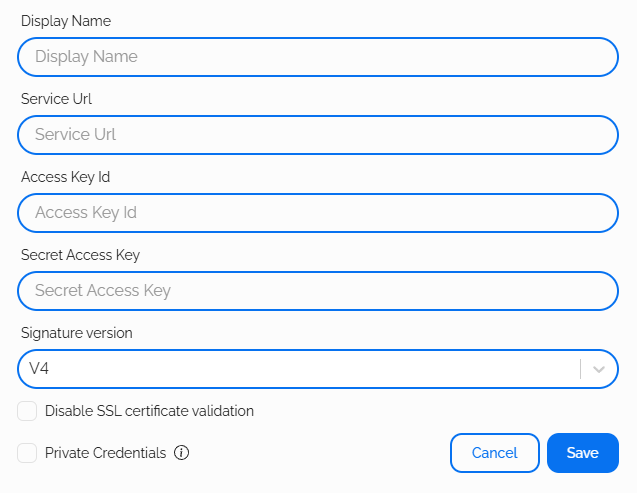Click the Access Key Id label
The height and width of the screenshot is (493, 637).
[65, 177]
